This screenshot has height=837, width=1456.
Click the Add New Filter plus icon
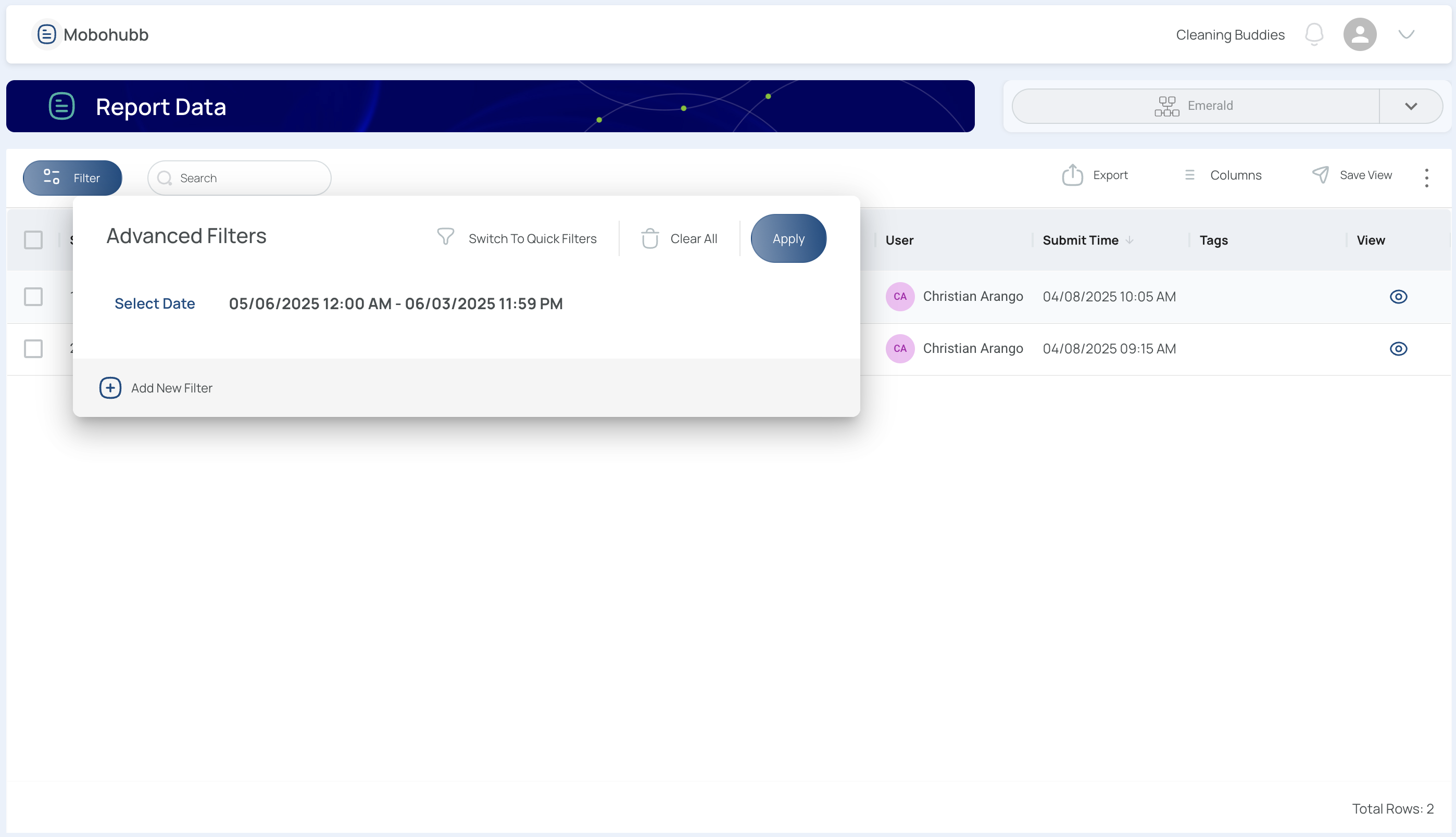coord(110,388)
